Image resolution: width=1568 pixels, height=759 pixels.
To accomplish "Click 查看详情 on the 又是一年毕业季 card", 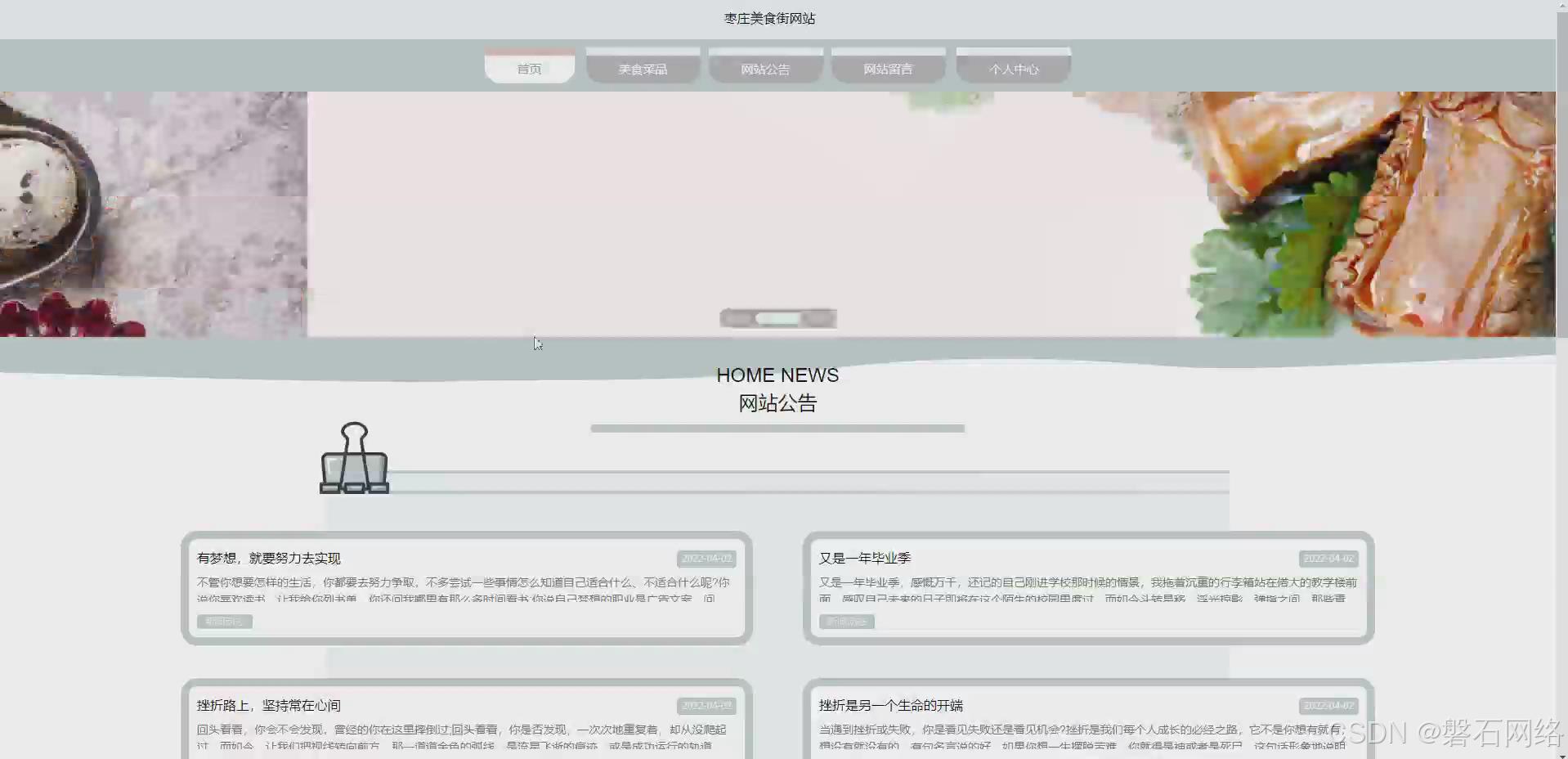I will [847, 622].
